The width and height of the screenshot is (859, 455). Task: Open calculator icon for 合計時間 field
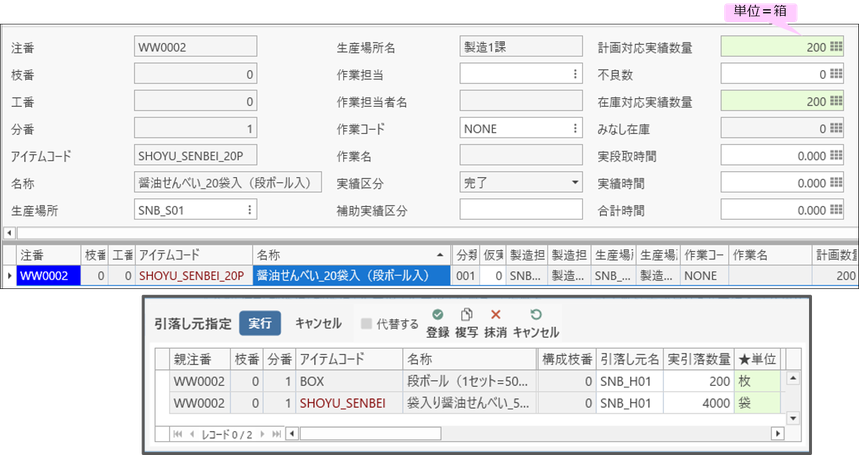point(836,210)
